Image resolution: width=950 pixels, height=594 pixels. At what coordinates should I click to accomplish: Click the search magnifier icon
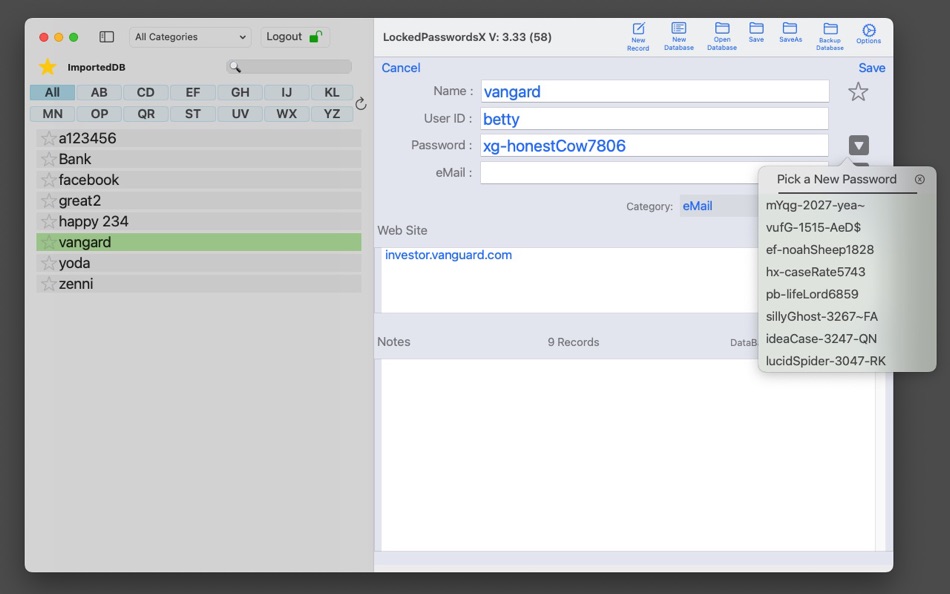[235, 67]
